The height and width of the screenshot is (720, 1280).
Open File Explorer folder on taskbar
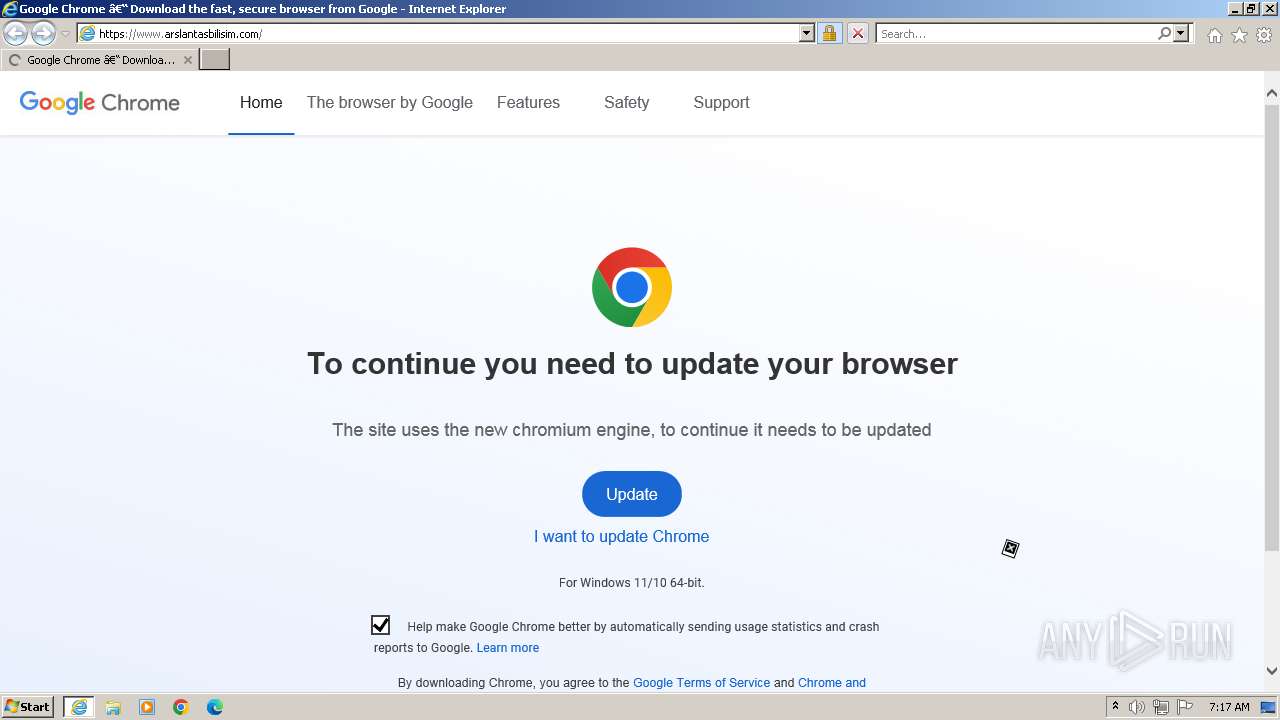[113, 707]
